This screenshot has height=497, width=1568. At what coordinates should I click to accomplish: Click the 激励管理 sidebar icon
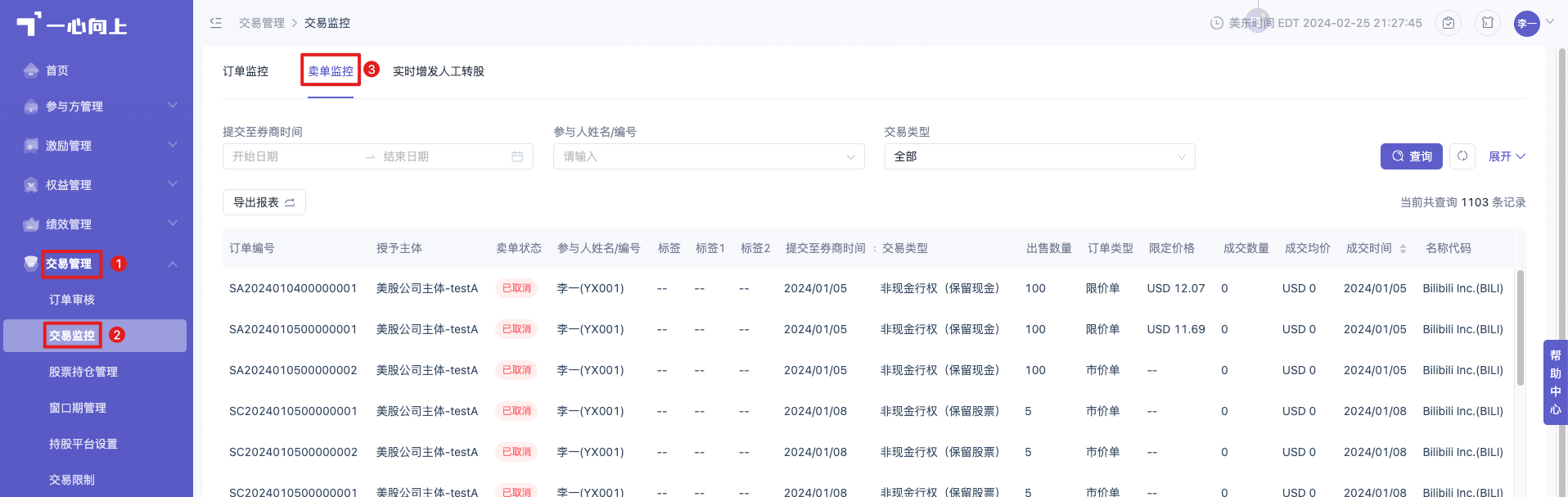click(x=31, y=146)
